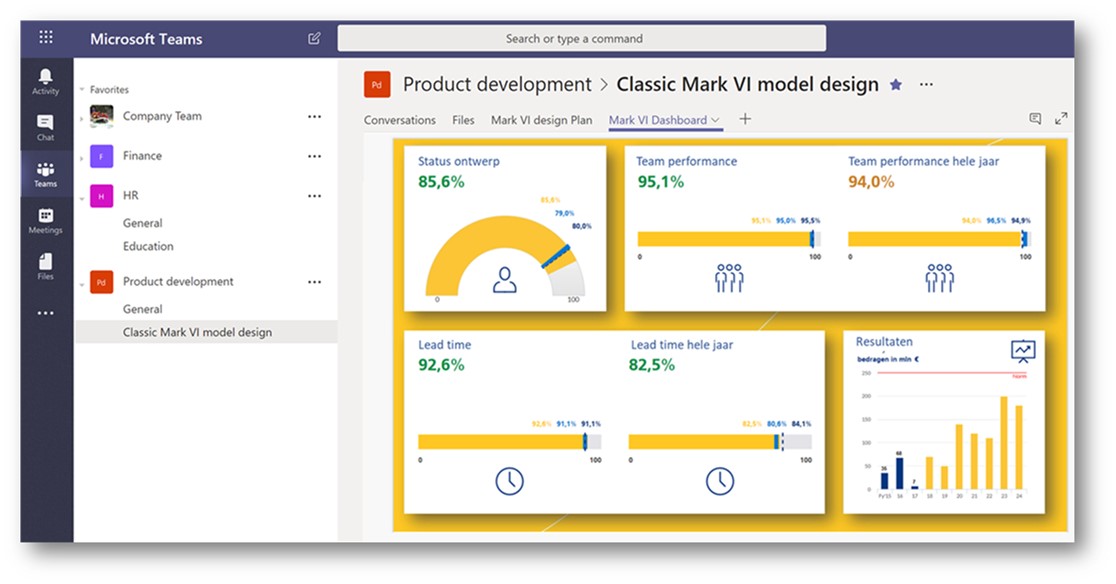The height and width of the screenshot is (584, 1116).
Task: Collapse the Product development team
Action: tap(83, 285)
